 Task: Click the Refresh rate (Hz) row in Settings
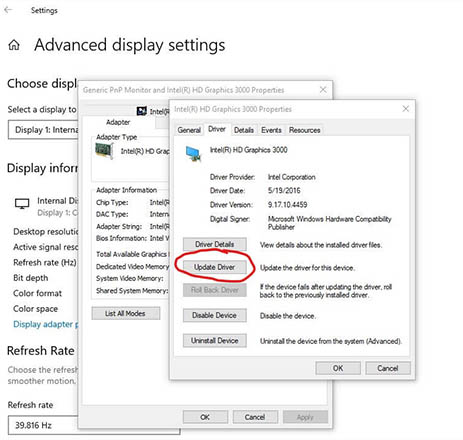(x=45, y=263)
